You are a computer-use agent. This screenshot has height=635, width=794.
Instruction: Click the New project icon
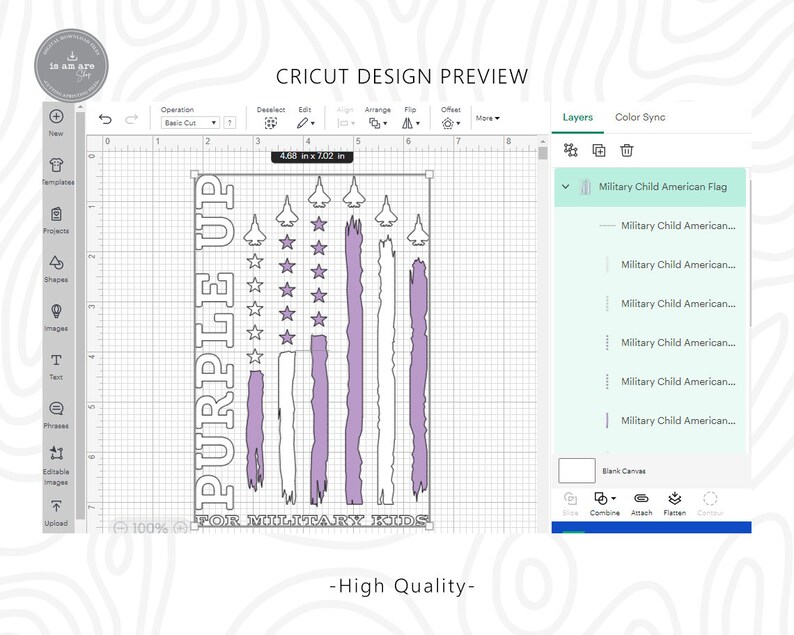point(56,116)
